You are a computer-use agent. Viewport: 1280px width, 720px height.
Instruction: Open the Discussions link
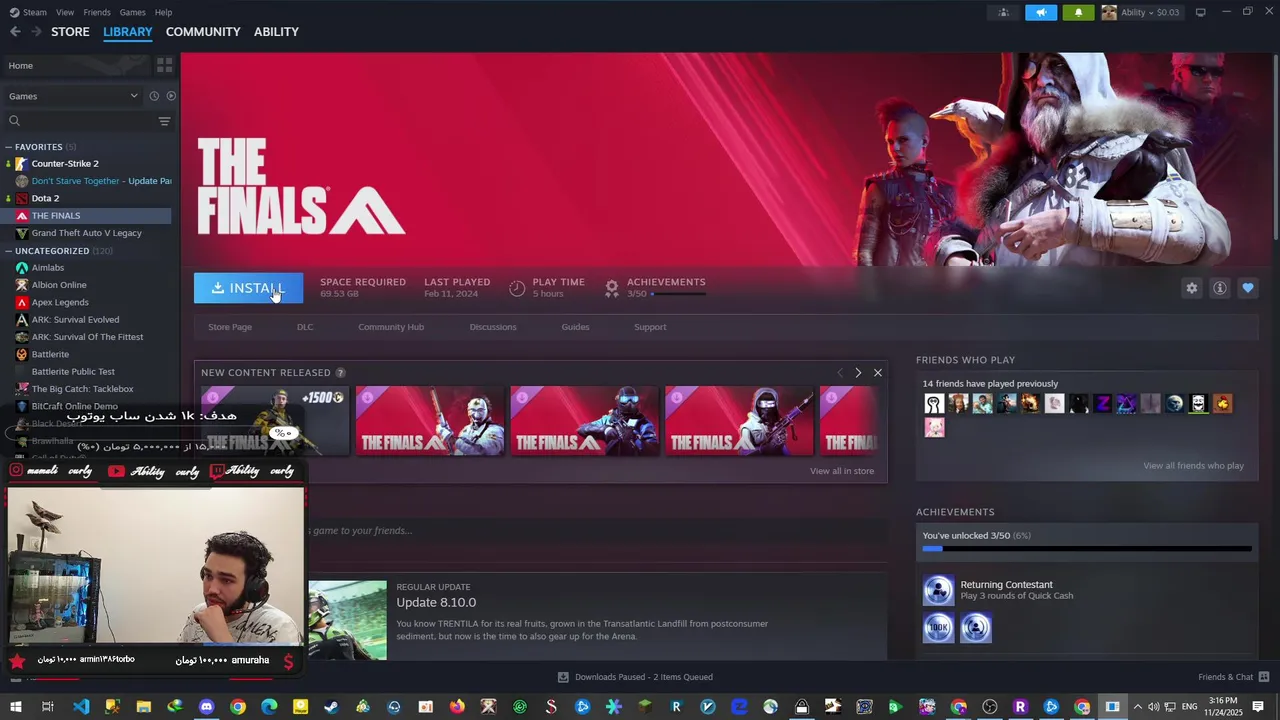pyautogui.click(x=493, y=327)
